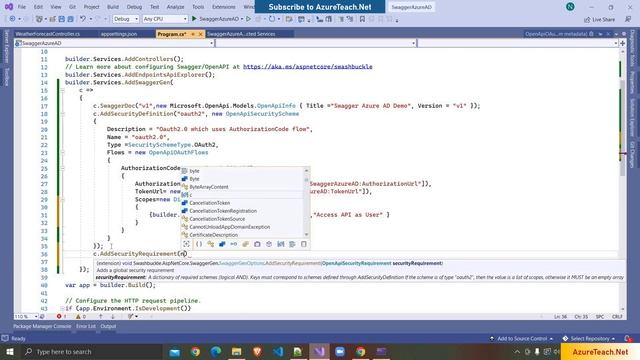Click the Windows Start button
The height and width of the screenshot is (360, 640).
pyautogui.click(x=9, y=351)
